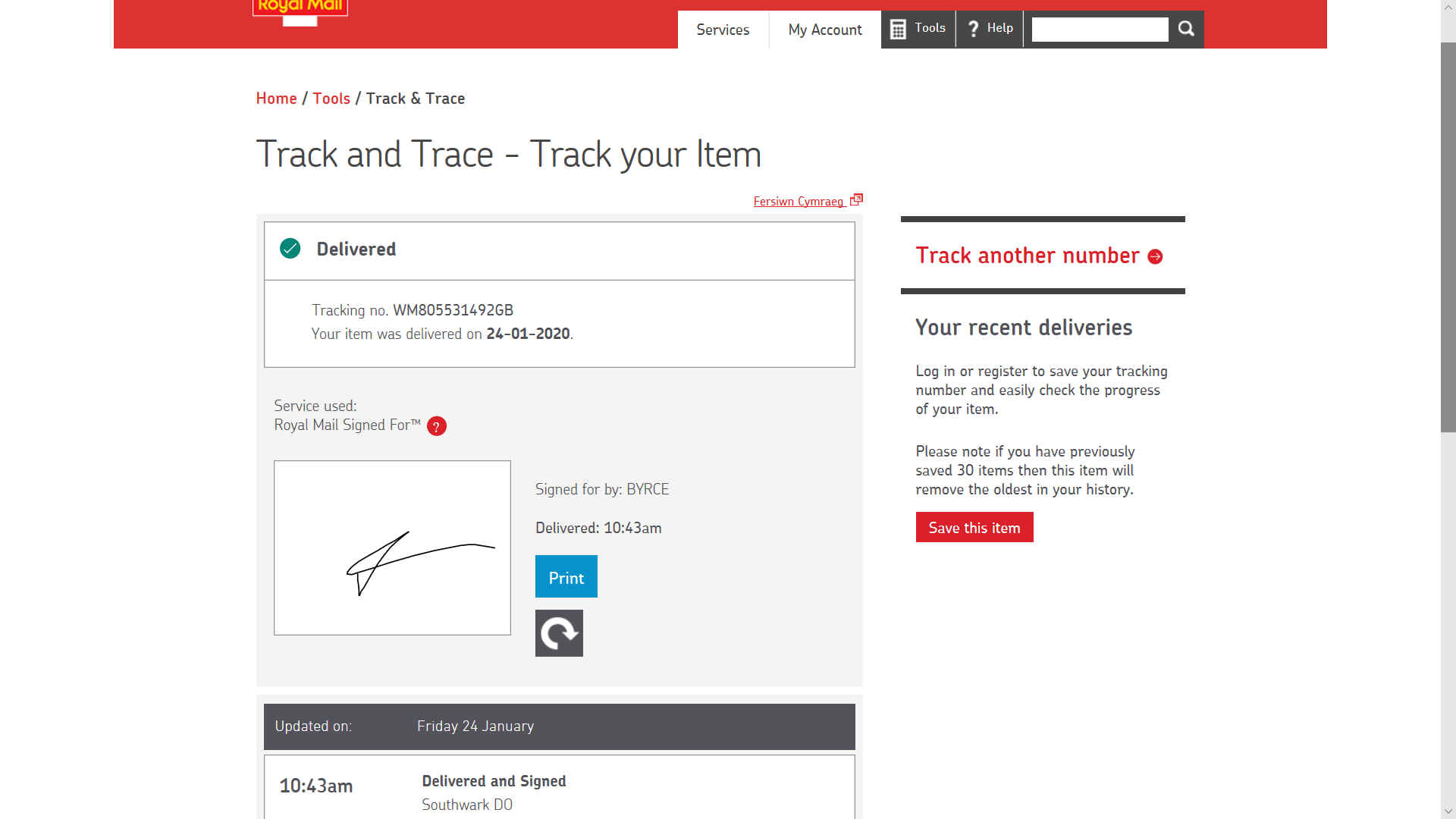Open the My Account menu

point(825,30)
